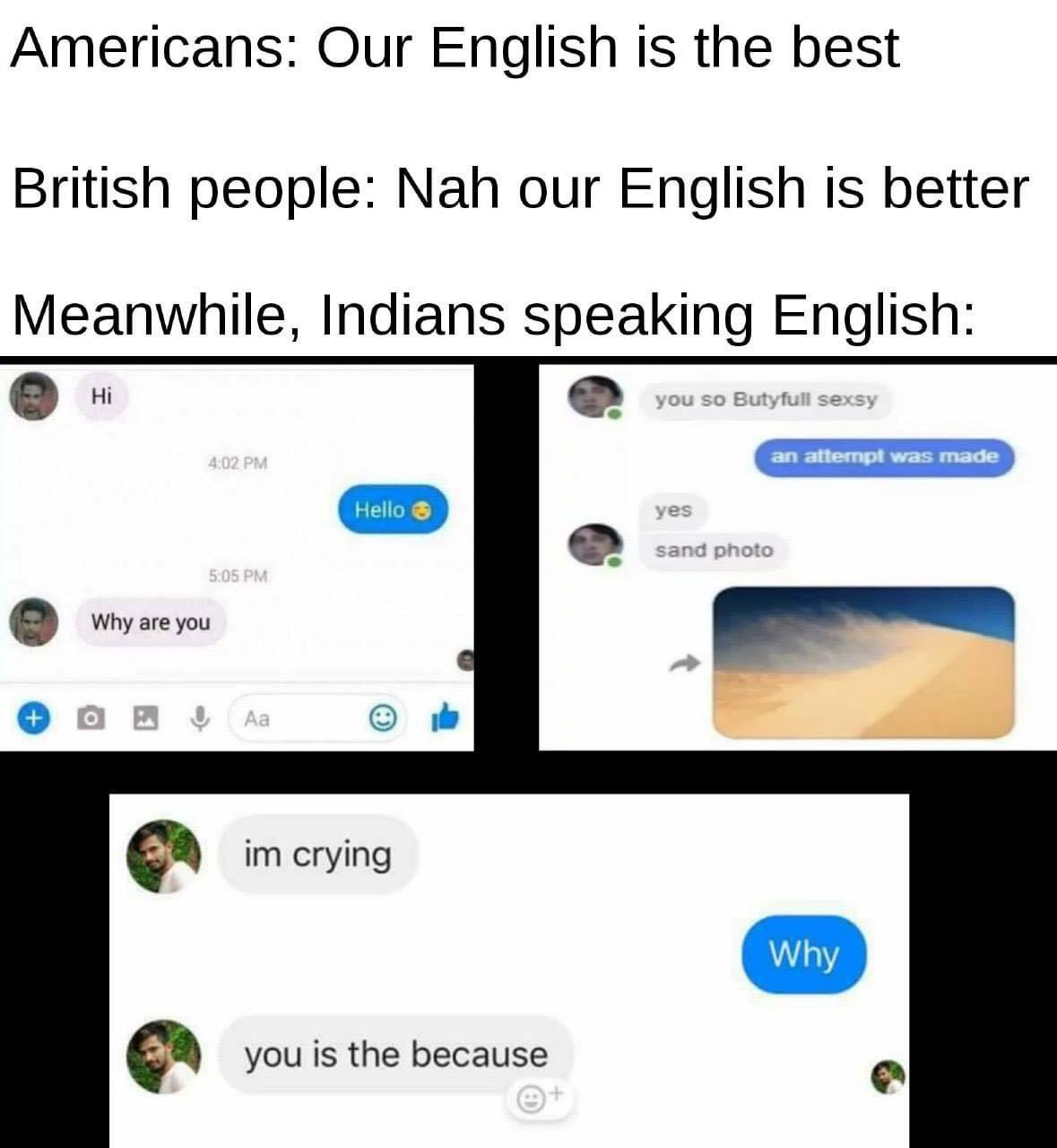
Task: Click the sender's avatar next to "Hi"
Action: coord(34,397)
